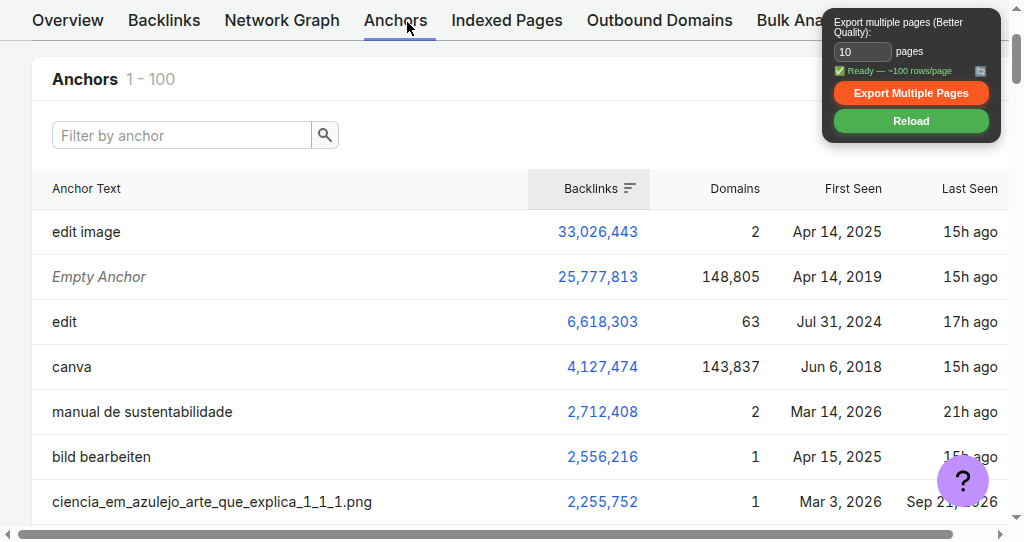Switch to the Overview tab
Viewport: 1024px width, 542px height.
click(x=68, y=20)
